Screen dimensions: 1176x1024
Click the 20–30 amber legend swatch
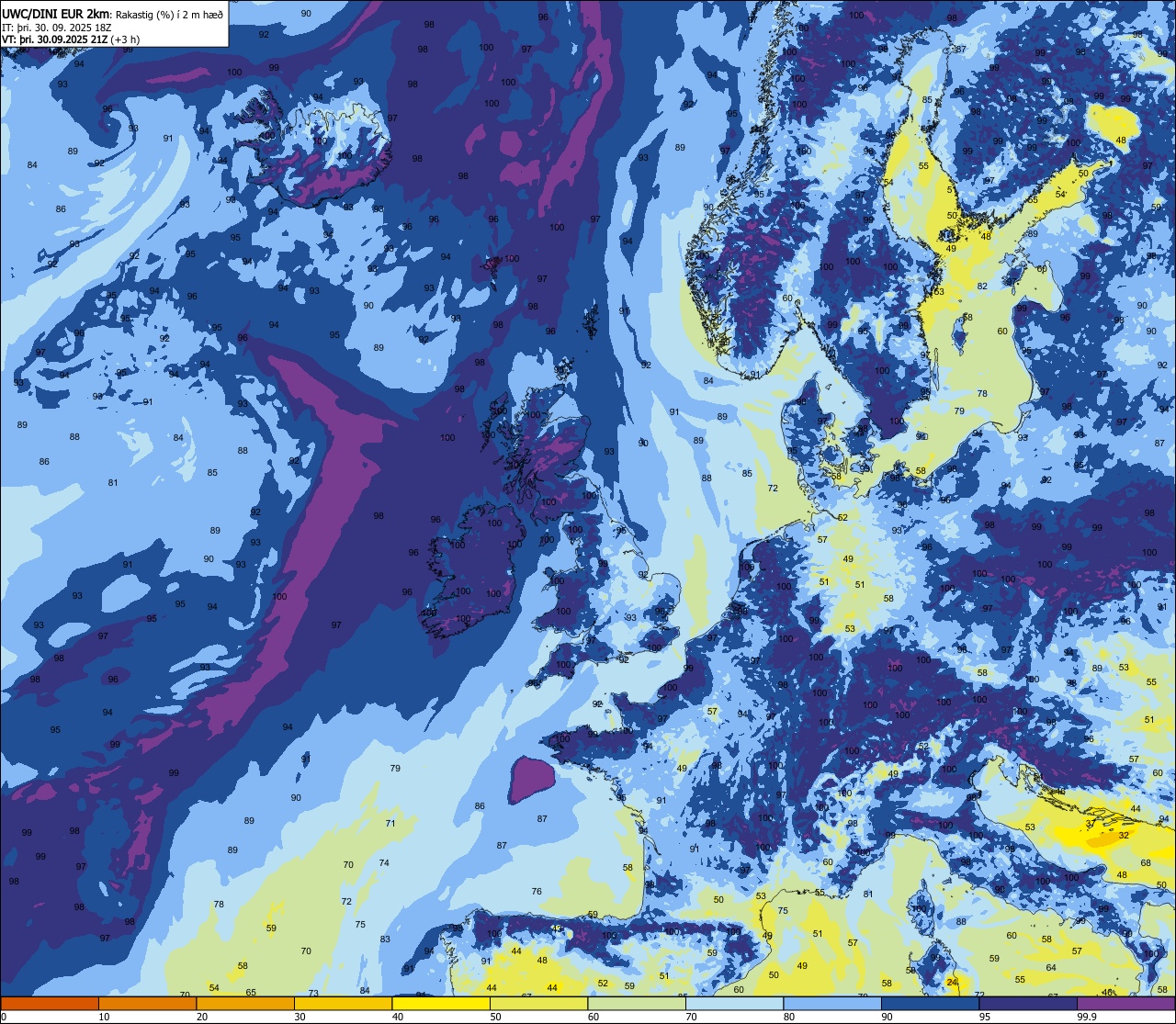[x=245, y=1004]
